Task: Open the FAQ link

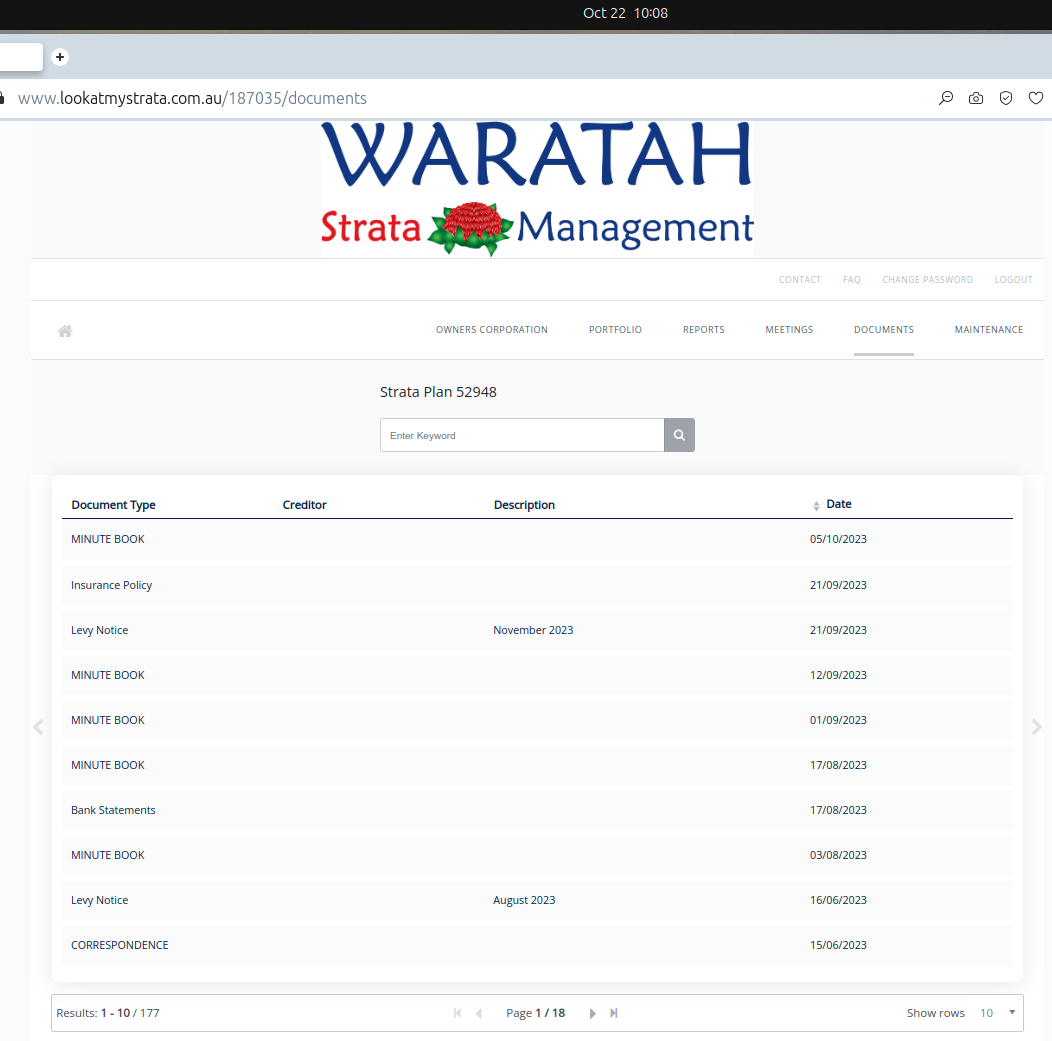Action: (851, 280)
